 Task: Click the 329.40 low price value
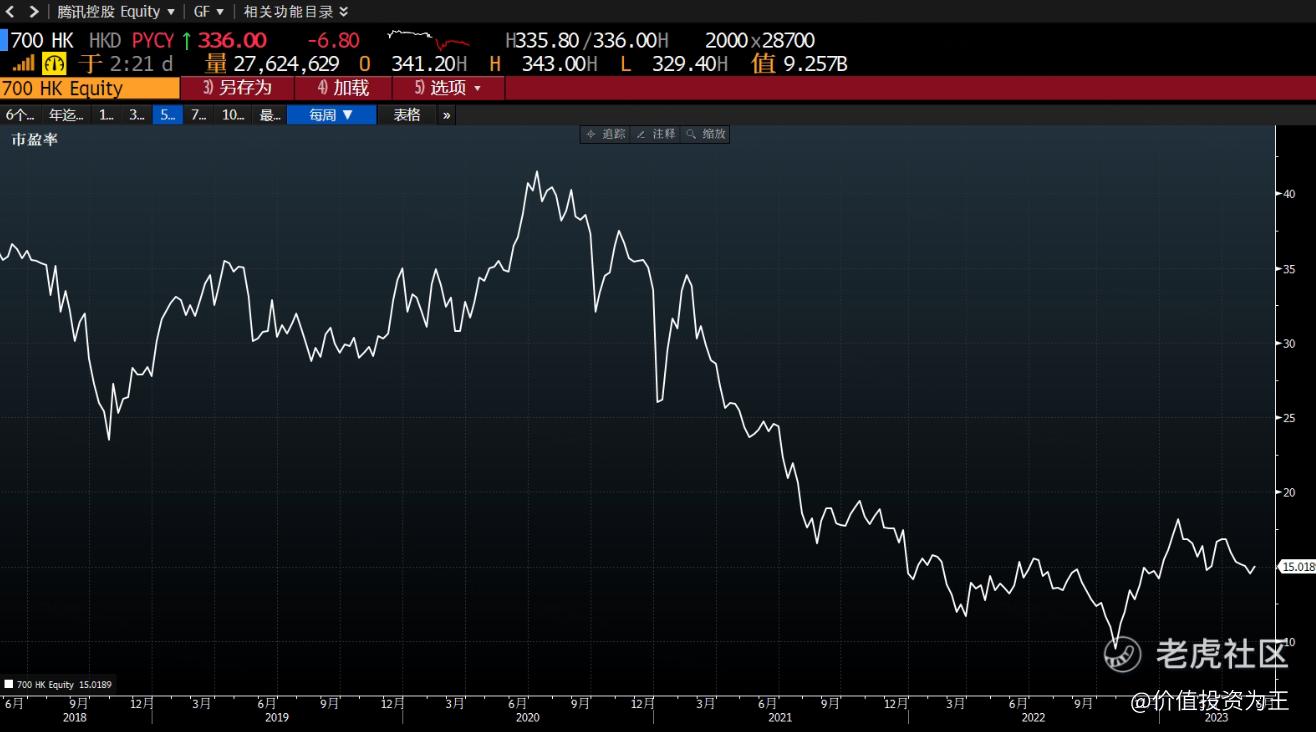(x=685, y=64)
